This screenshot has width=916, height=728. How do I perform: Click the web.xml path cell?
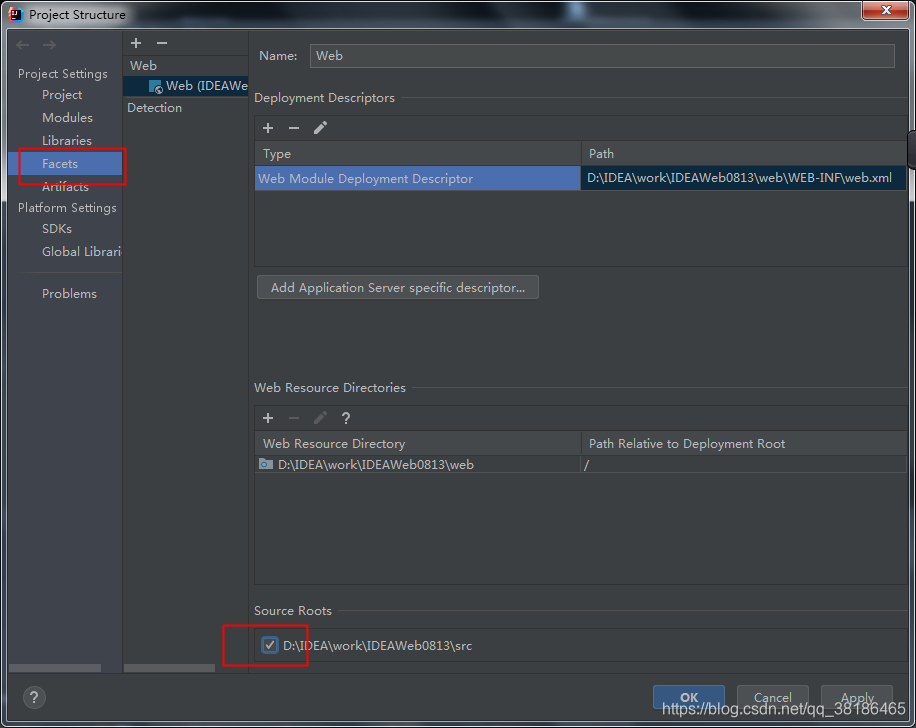743,178
